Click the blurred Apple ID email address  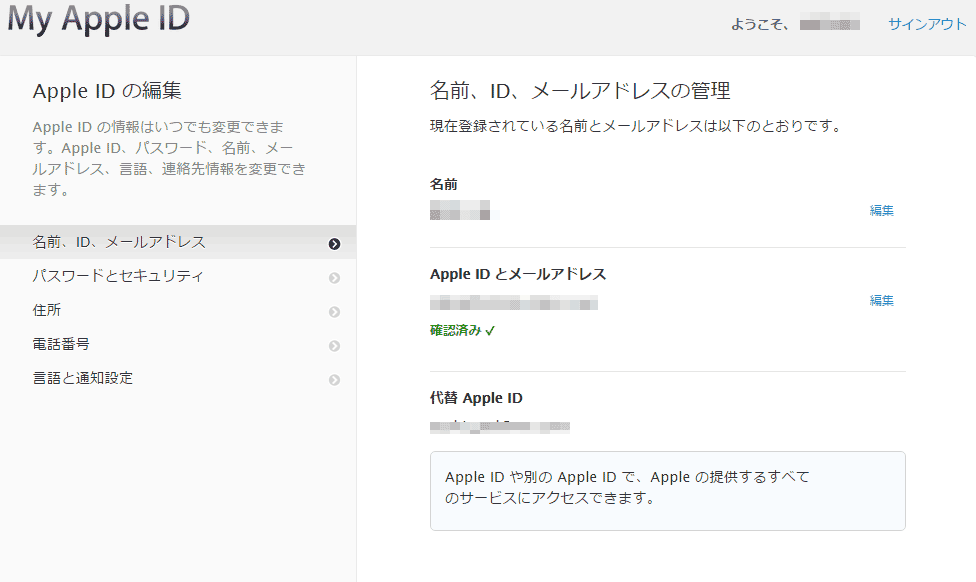[x=514, y=302]
